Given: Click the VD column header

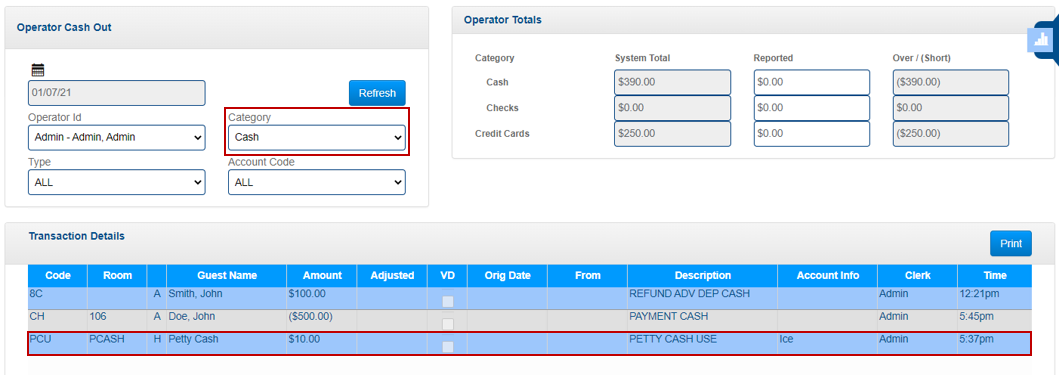Looking at the screenshot, I should pos(447,275).
